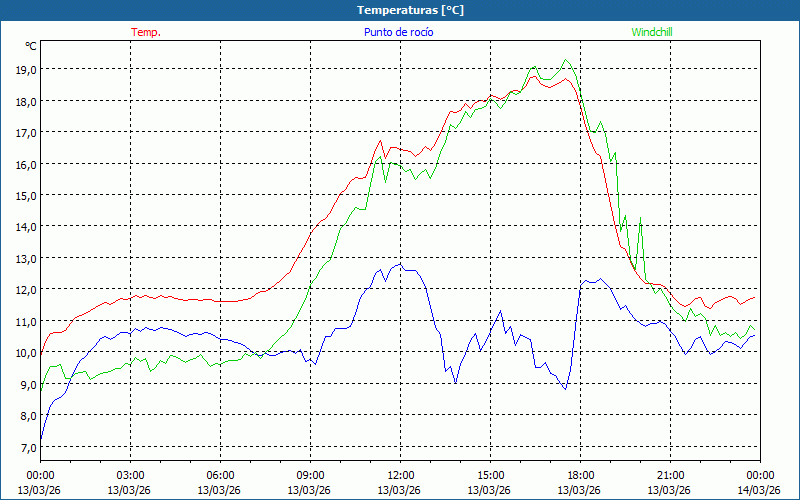Image resolution: width=800 pixels, height=500 pixels.
Task: Choose the 12:00 time axis label
Action: (x=400, y=475)
